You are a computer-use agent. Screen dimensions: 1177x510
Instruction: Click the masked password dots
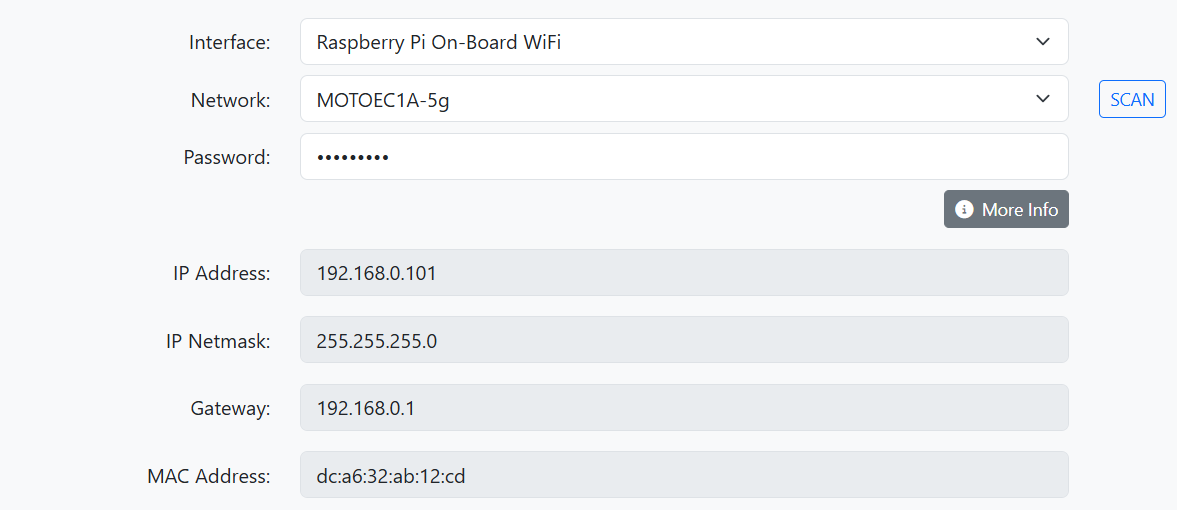click(353, 158)
